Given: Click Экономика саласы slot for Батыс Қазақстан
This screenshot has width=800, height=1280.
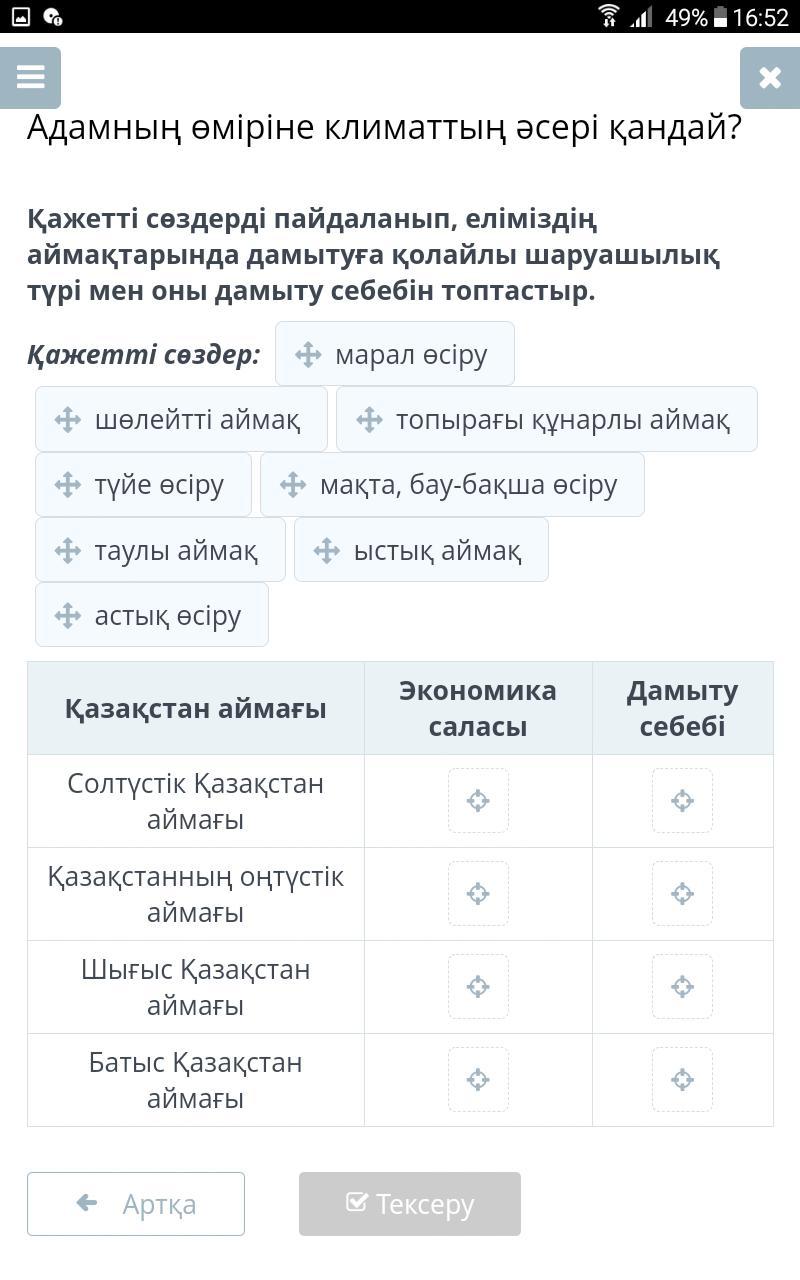Looking at the screenshot, I should coord(478,1080).
